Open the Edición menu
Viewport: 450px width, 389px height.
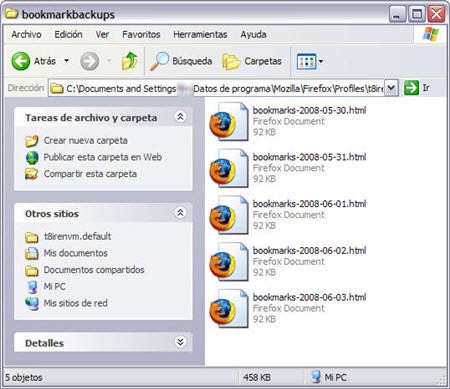coord(68,34)
